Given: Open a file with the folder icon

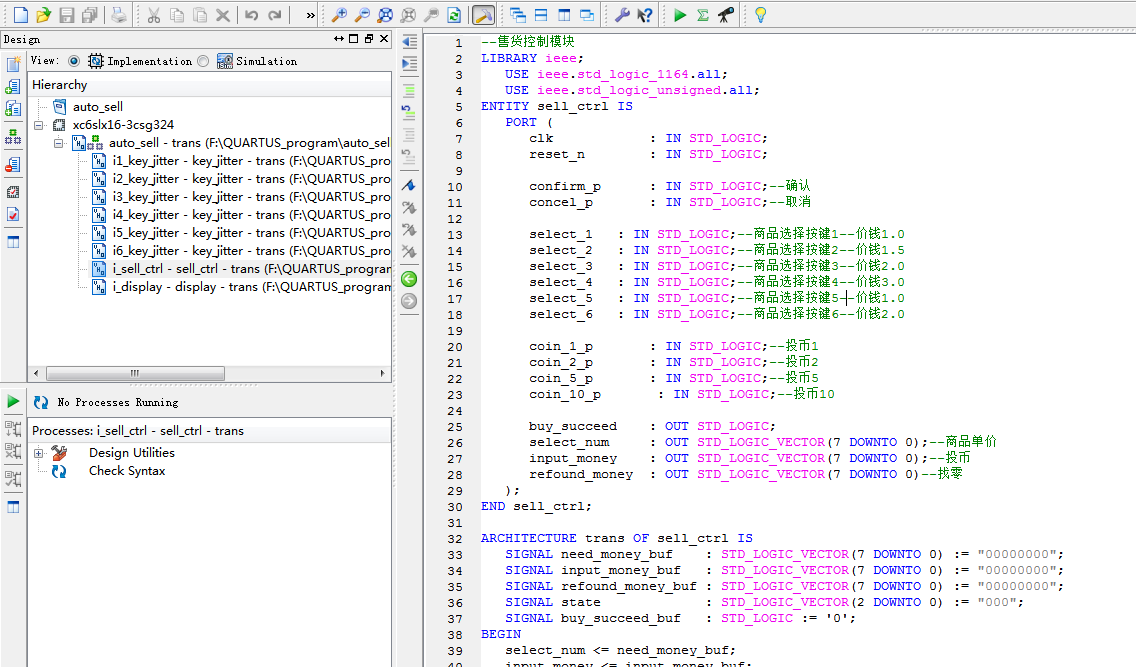Looking at the screenshot, I should pyautogui.click(x=43, y=14).
